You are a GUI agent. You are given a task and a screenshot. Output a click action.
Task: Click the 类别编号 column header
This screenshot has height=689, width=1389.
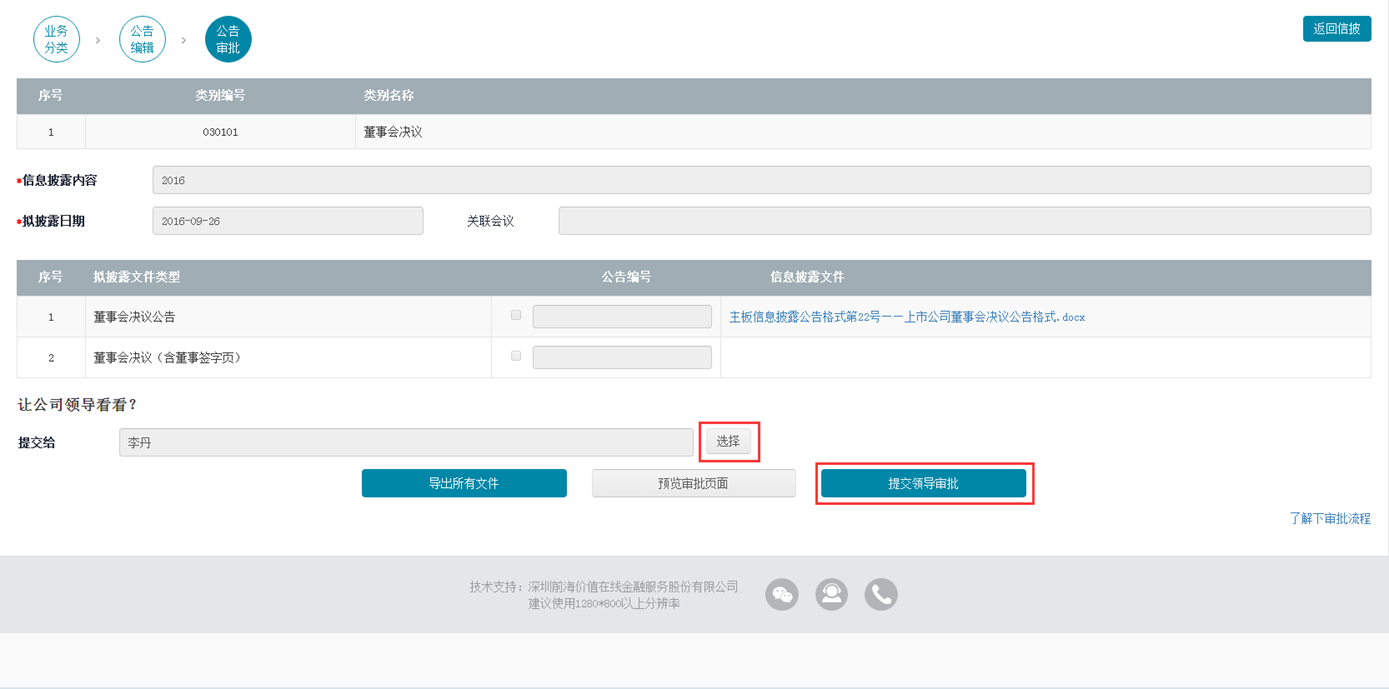pyautogui.click(x=220, y=96)
